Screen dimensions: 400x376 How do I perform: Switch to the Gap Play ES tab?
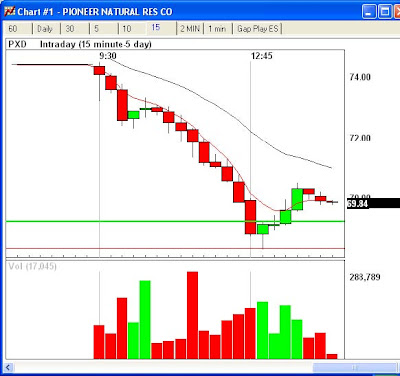258,29
